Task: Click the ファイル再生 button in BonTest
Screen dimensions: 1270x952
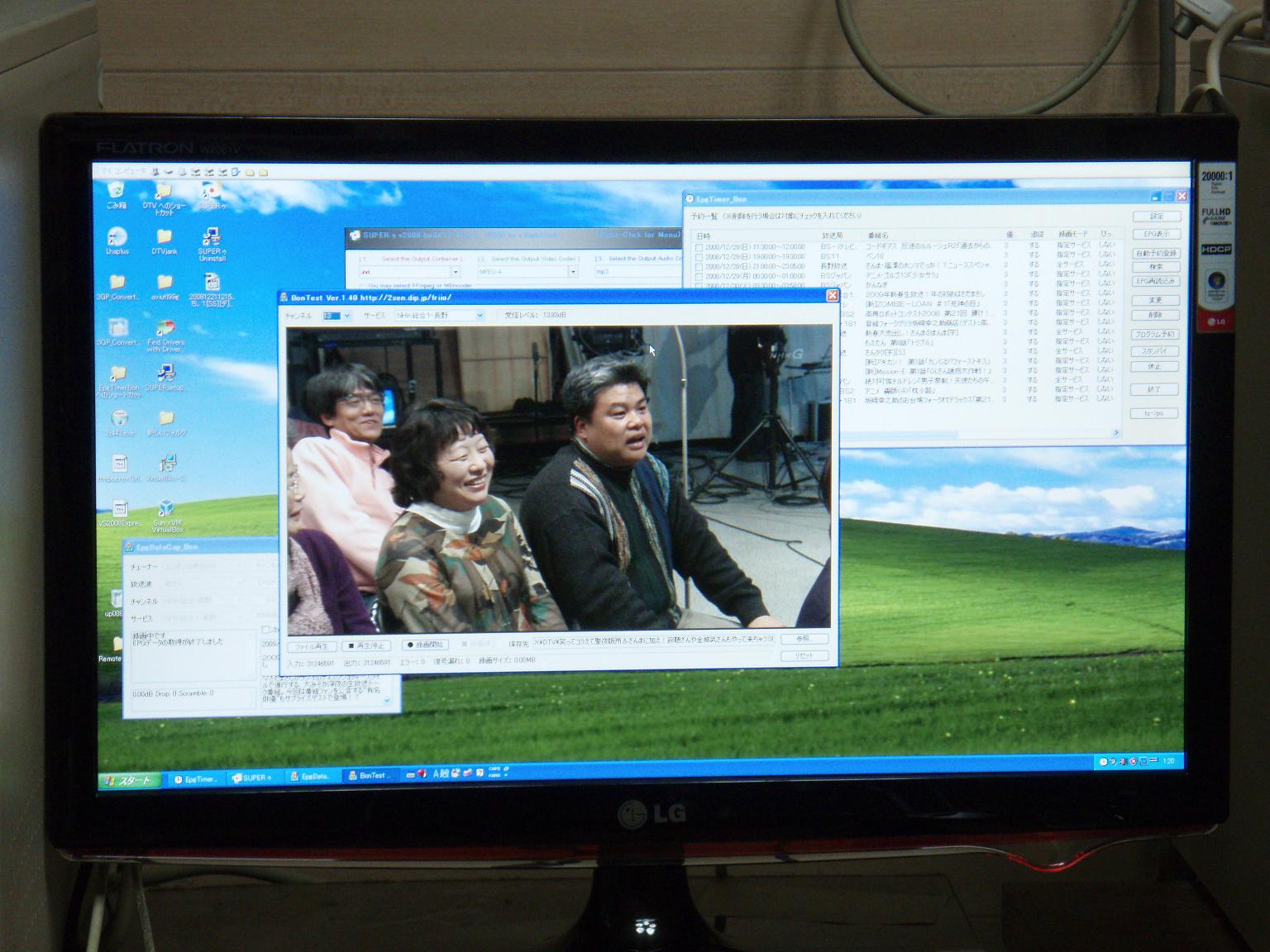Action: pos(312,646)
